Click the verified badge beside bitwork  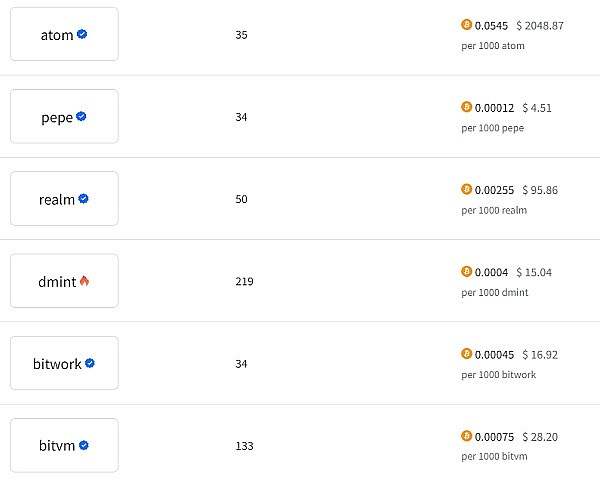coord(90,363)
